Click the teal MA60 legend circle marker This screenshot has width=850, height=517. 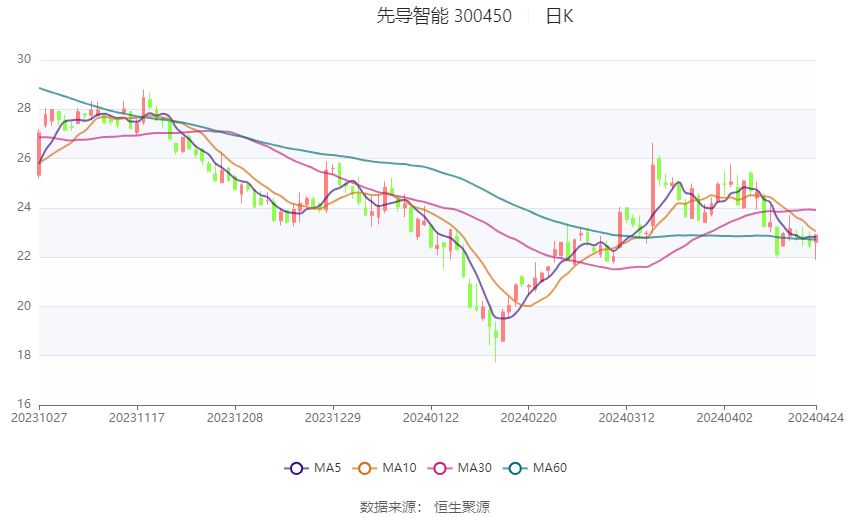pyautogui.click(x=514, y=467)
